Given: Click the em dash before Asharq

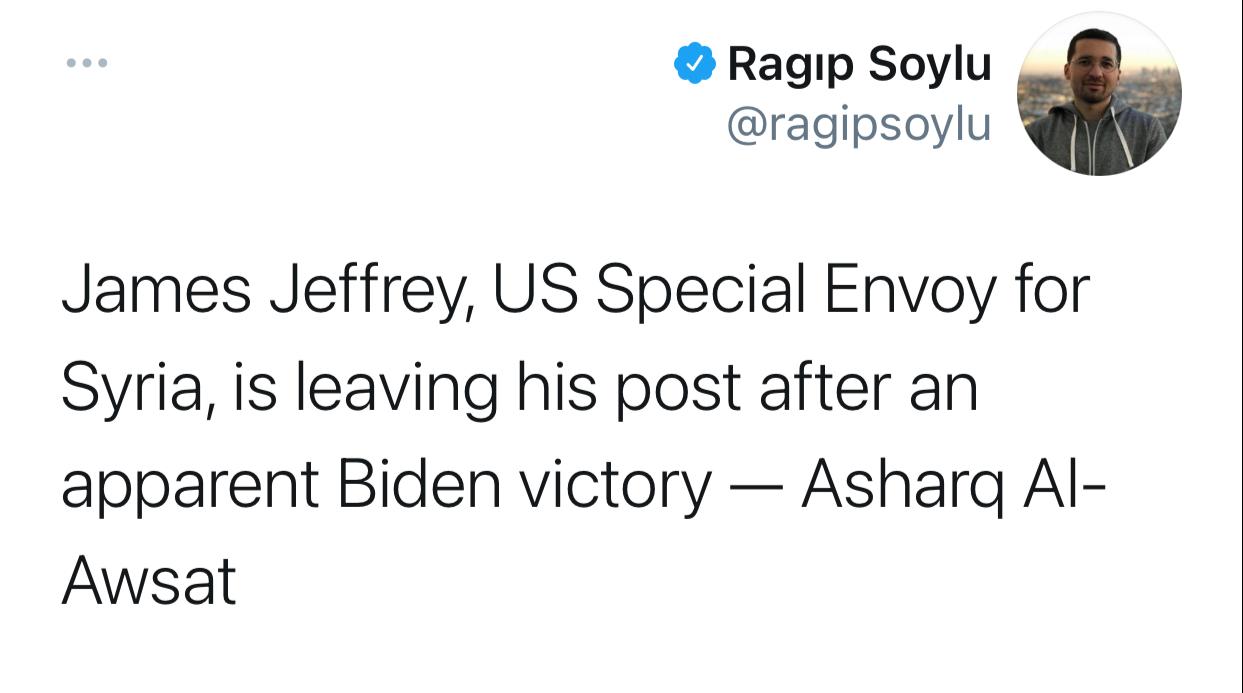Looking at the screenshot, I should point(758,486).
